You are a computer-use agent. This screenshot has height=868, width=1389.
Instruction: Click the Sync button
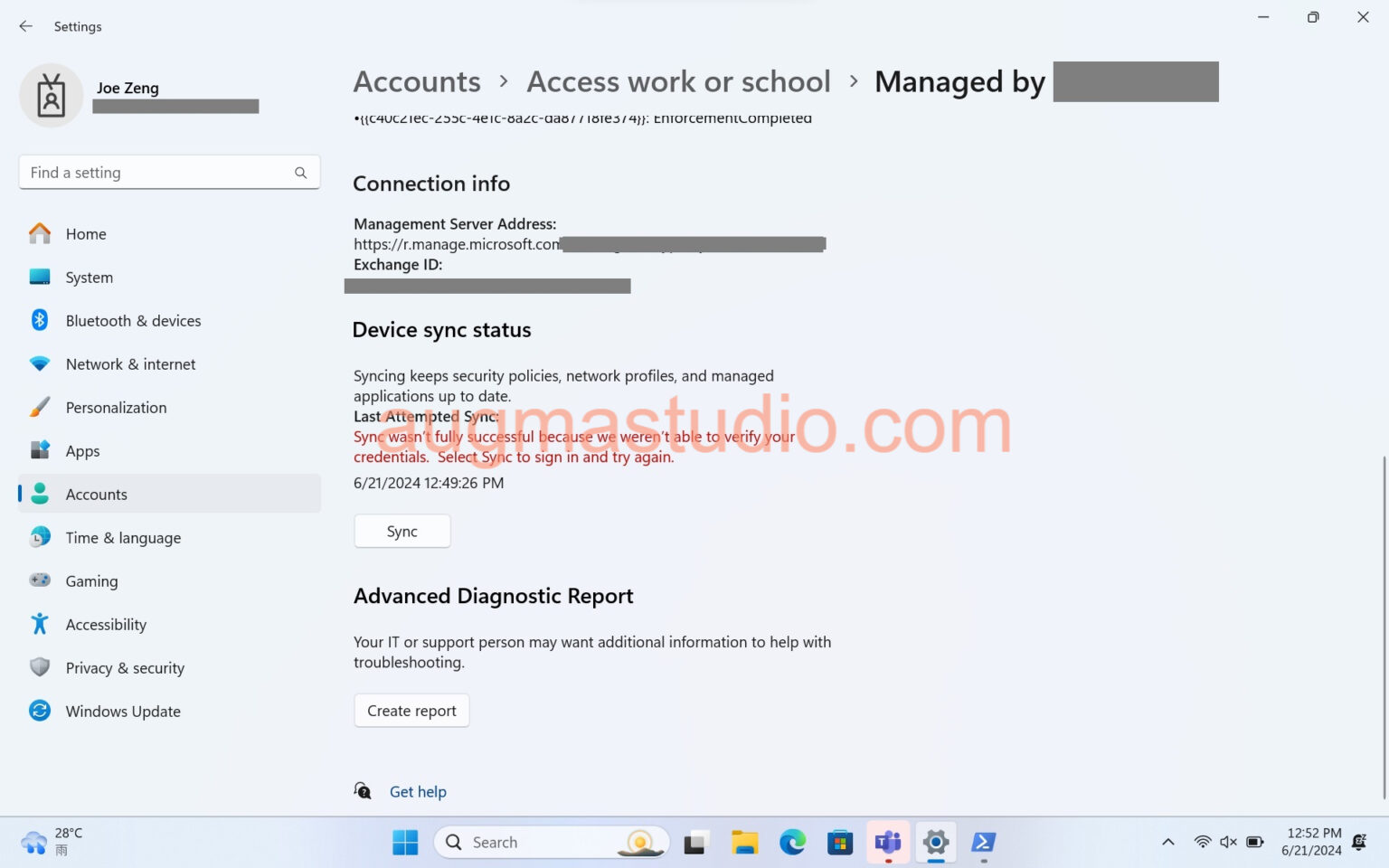tap(402, 531)
